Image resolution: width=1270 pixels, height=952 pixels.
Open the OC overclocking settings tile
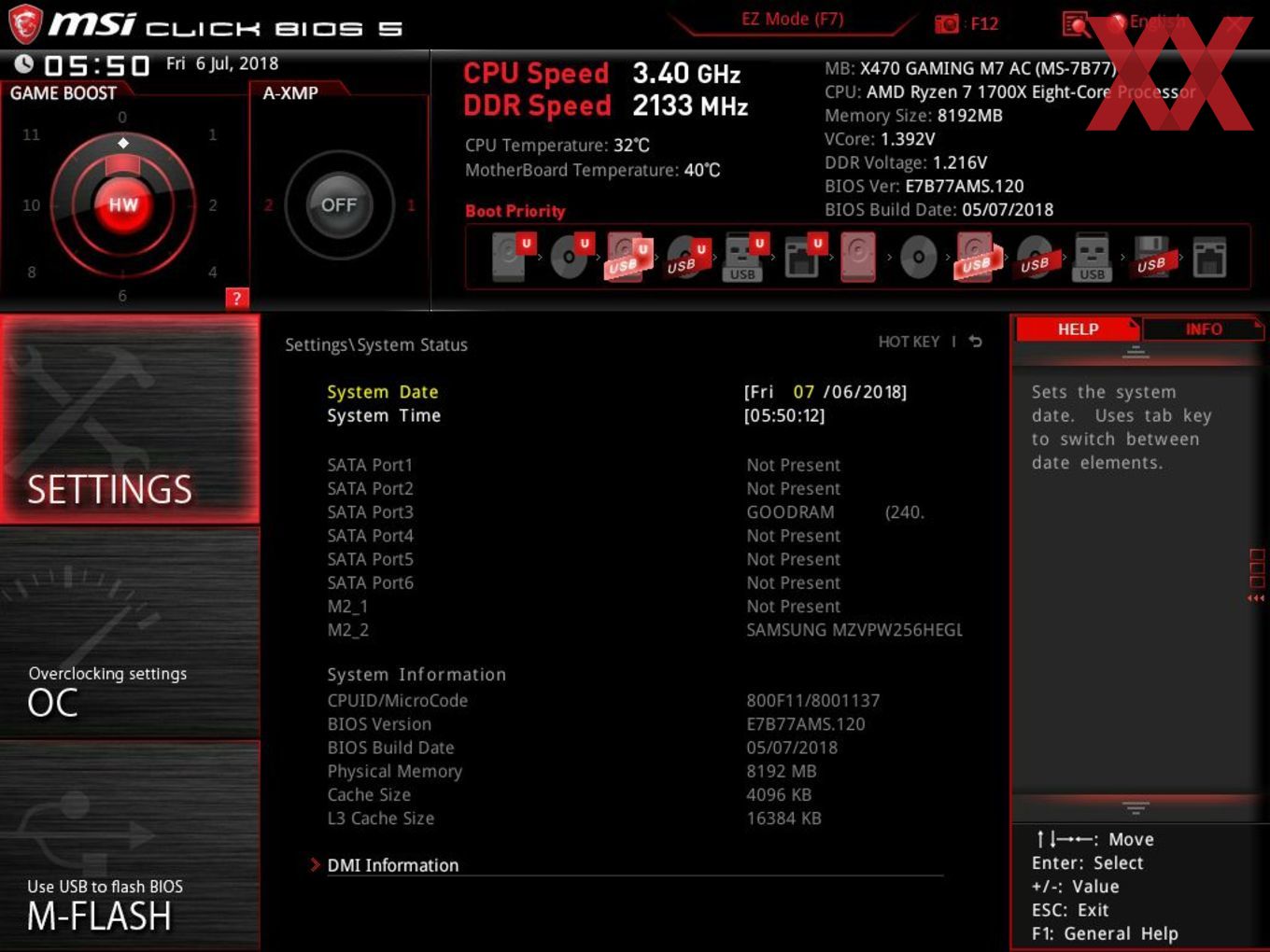pyautogui.click(x=130, y=633)
